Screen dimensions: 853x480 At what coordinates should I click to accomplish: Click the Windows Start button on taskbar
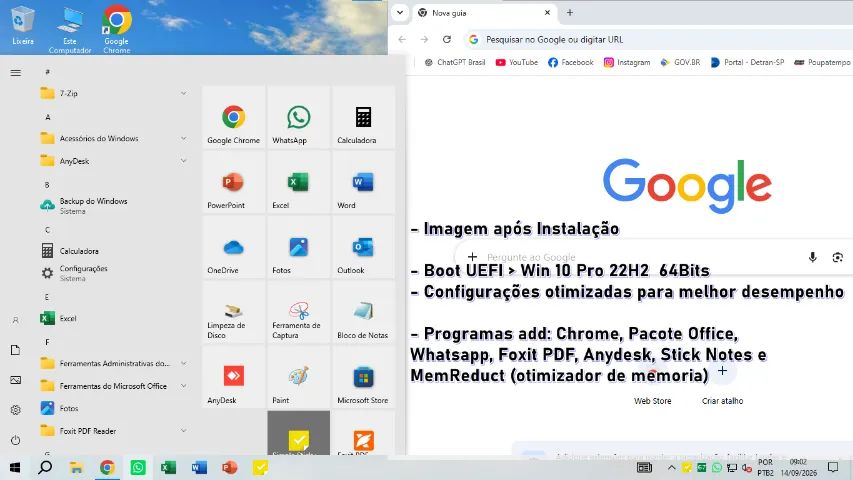tap(15, 467)
